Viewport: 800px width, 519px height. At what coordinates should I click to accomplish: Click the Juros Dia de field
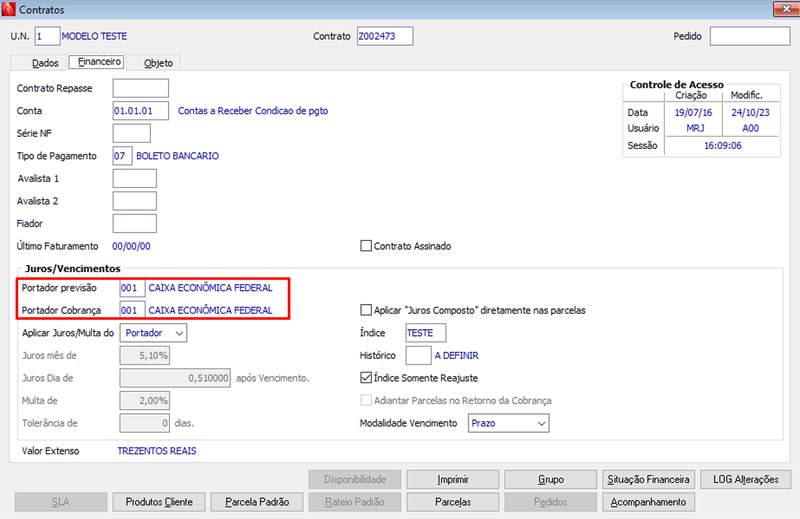click(175, 378)
